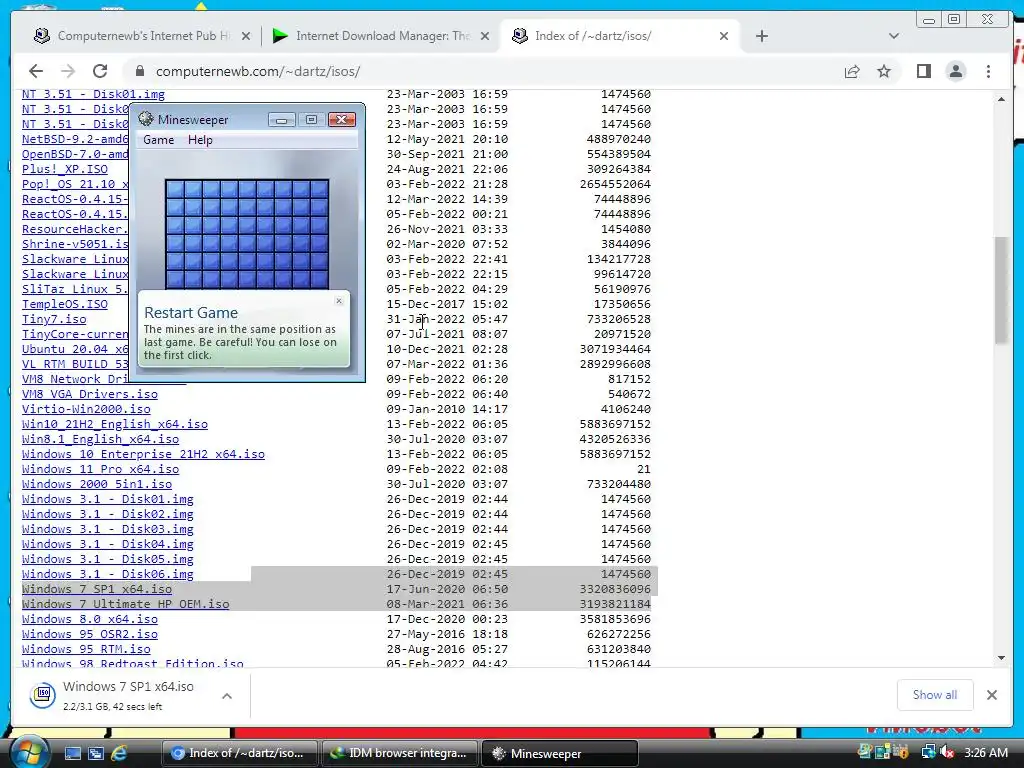
Task: Click the system clock 3:26 AM
Action: point(985,753)
